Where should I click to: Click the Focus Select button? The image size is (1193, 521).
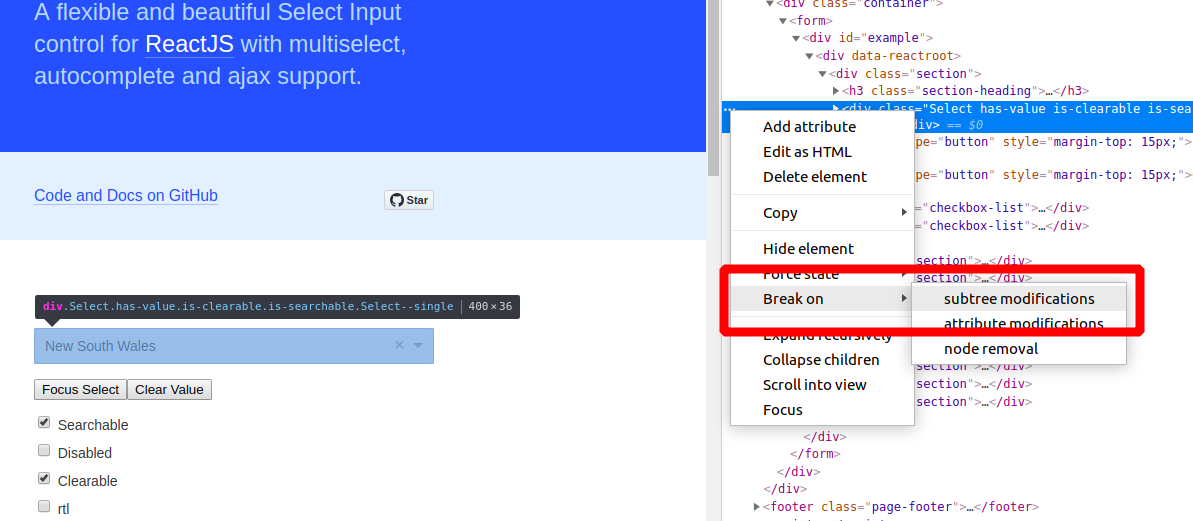tap(80, 389)
